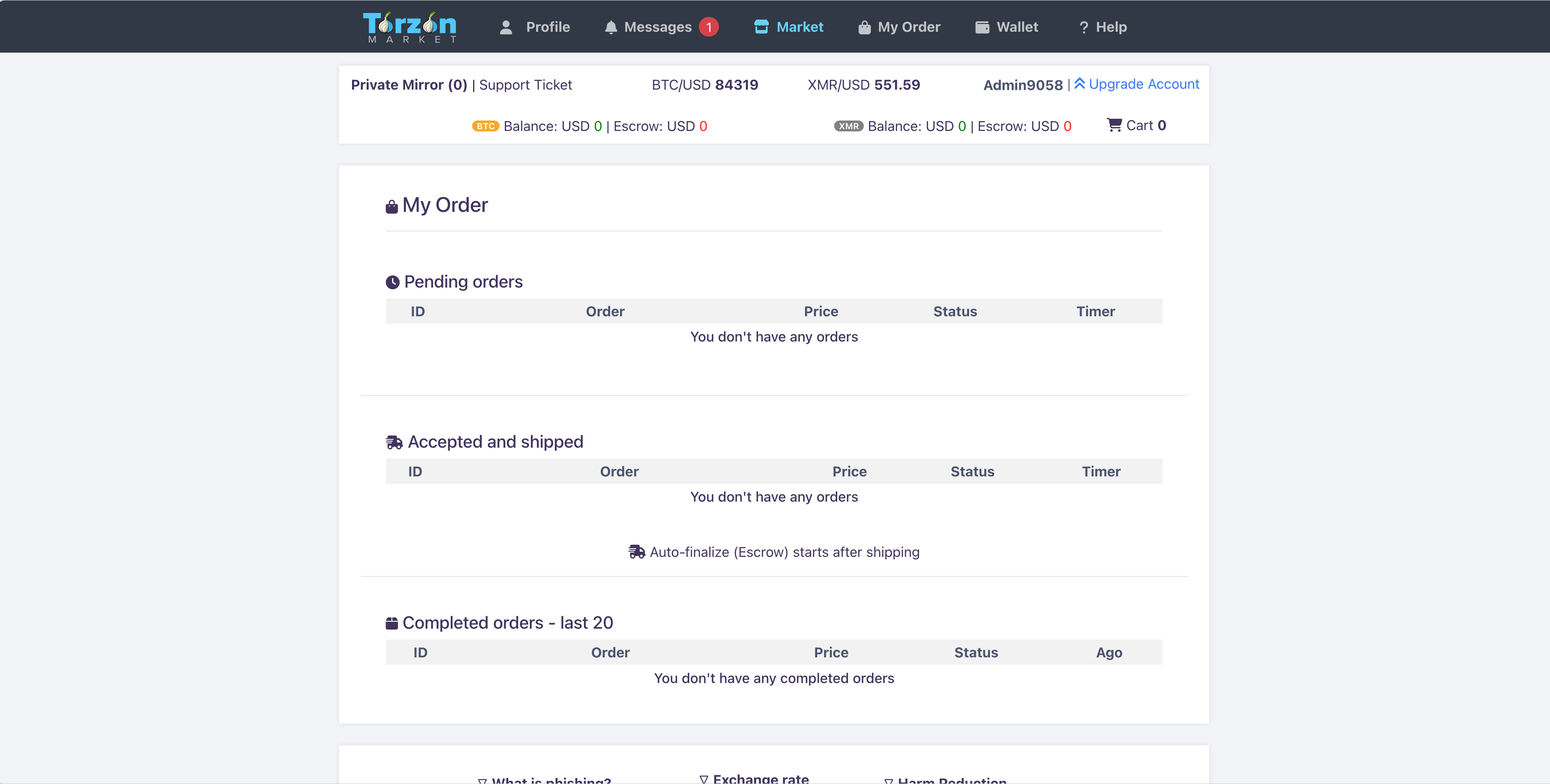Image resolution: width=1550 pixels, height=784 pixels.
Task: Click the Messages bell icon
Action: (611, 27)
